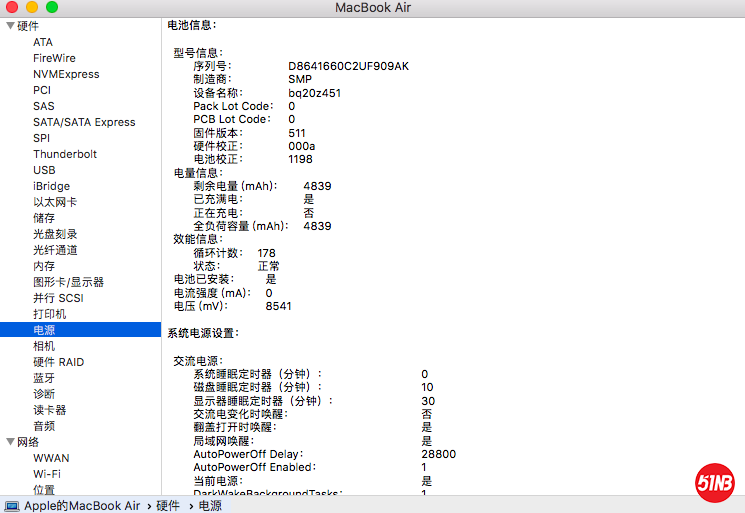Viewport: 745px width, 513px height.
Task: Click the green zoom window button
Action: click(52, 8)
